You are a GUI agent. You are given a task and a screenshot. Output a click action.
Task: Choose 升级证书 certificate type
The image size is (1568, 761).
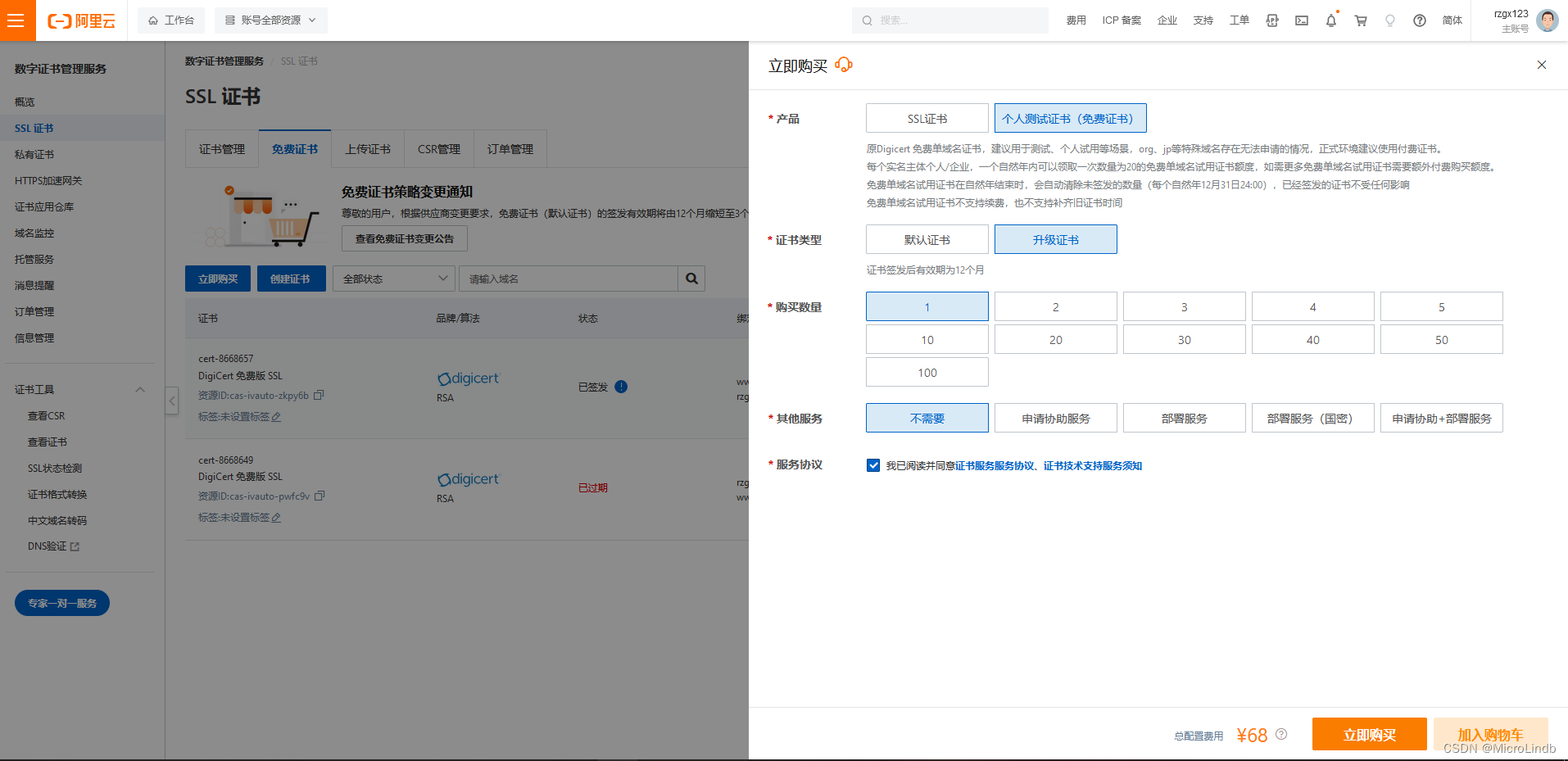tap(1056, 239)
